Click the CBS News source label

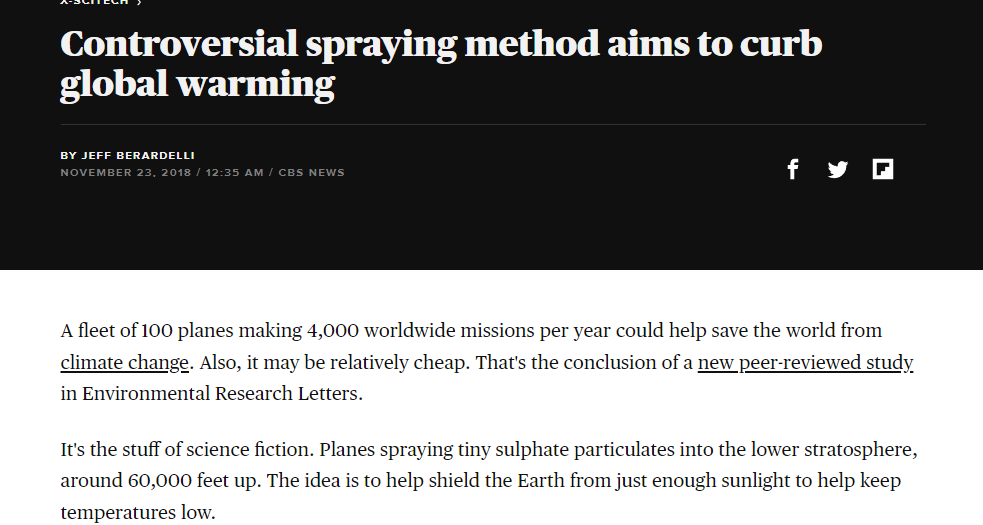[x=311, y=172]
